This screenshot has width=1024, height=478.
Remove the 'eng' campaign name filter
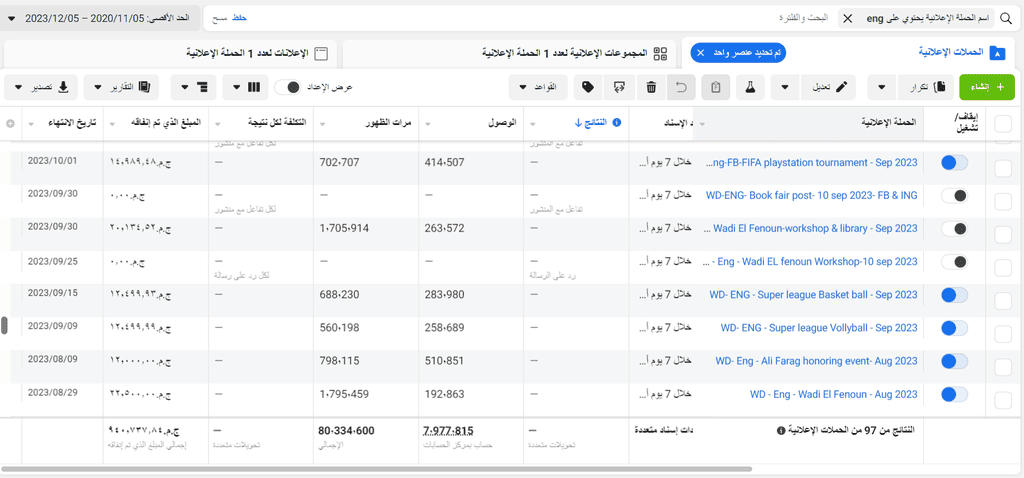pyautogui.click(x=848, y=19)
